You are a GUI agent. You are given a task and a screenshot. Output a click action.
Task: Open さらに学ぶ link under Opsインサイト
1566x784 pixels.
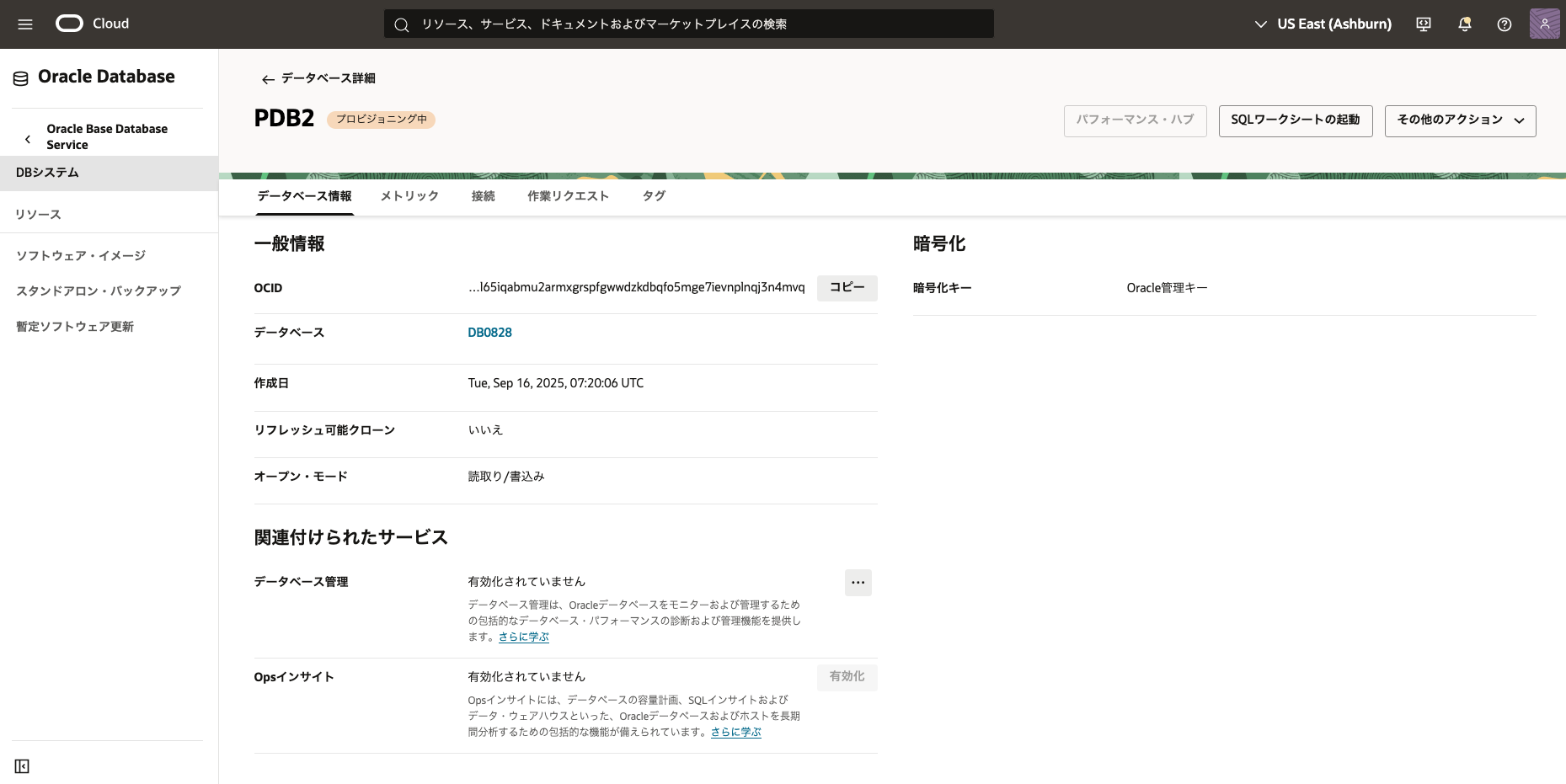point(735,733)
